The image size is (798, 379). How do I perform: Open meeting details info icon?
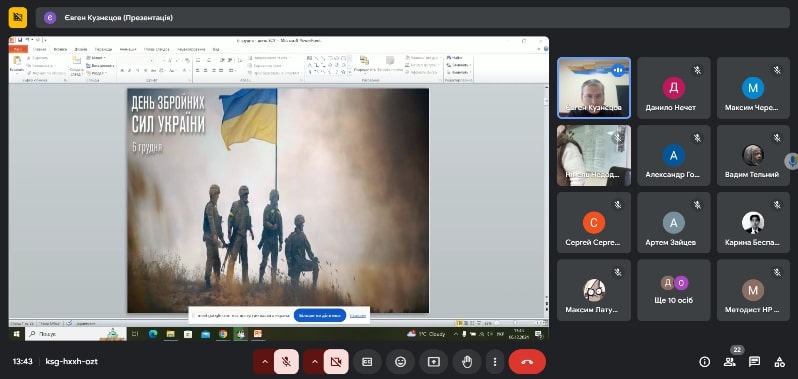click(x=704, y=362)
